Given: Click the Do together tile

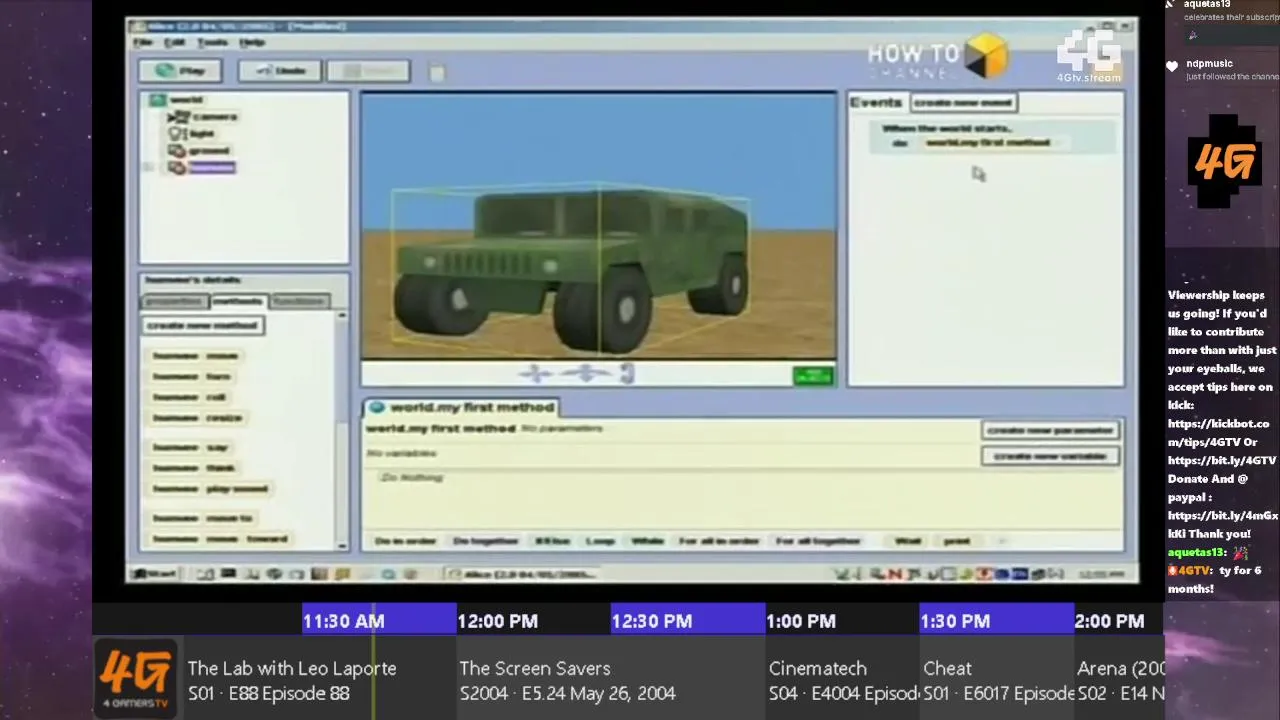Looking at the screenshot, I should point(486,541).
